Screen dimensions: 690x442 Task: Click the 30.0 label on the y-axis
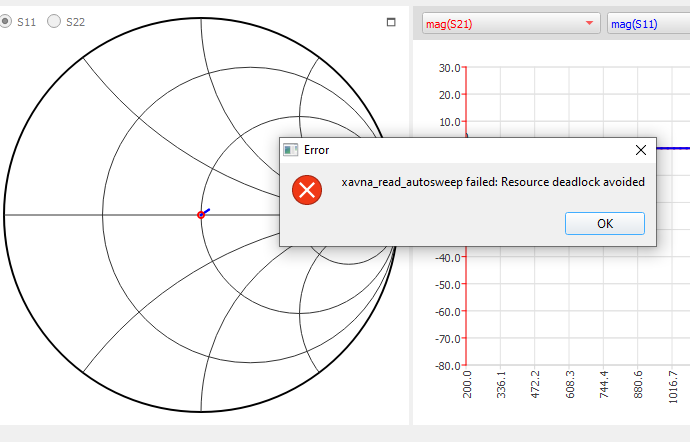[x=449, y=68]
